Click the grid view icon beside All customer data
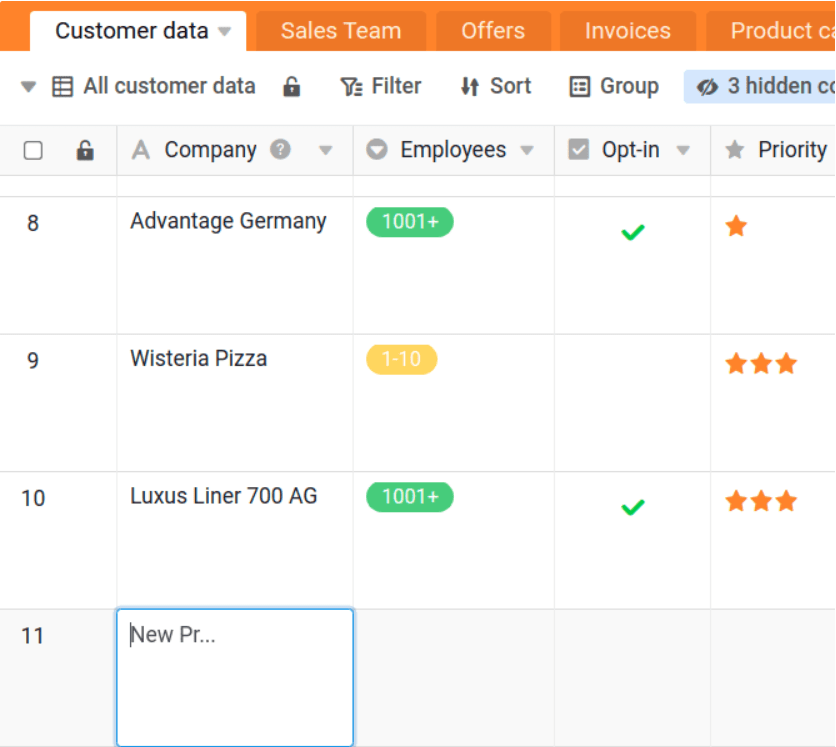Viewport: 836px width, 747px height. tap(63, 87)
